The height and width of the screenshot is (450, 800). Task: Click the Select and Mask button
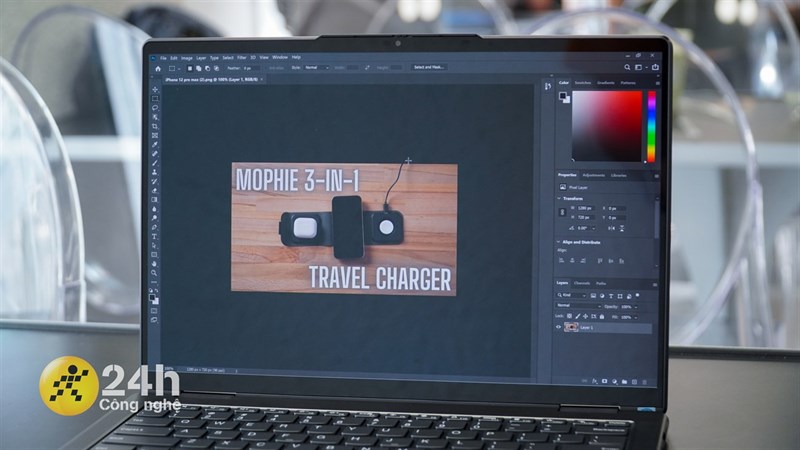[429, 67]
